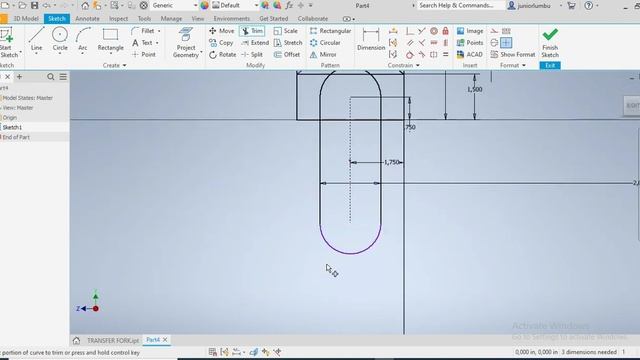Select the Line sketch tool

[x=36, y=40]
